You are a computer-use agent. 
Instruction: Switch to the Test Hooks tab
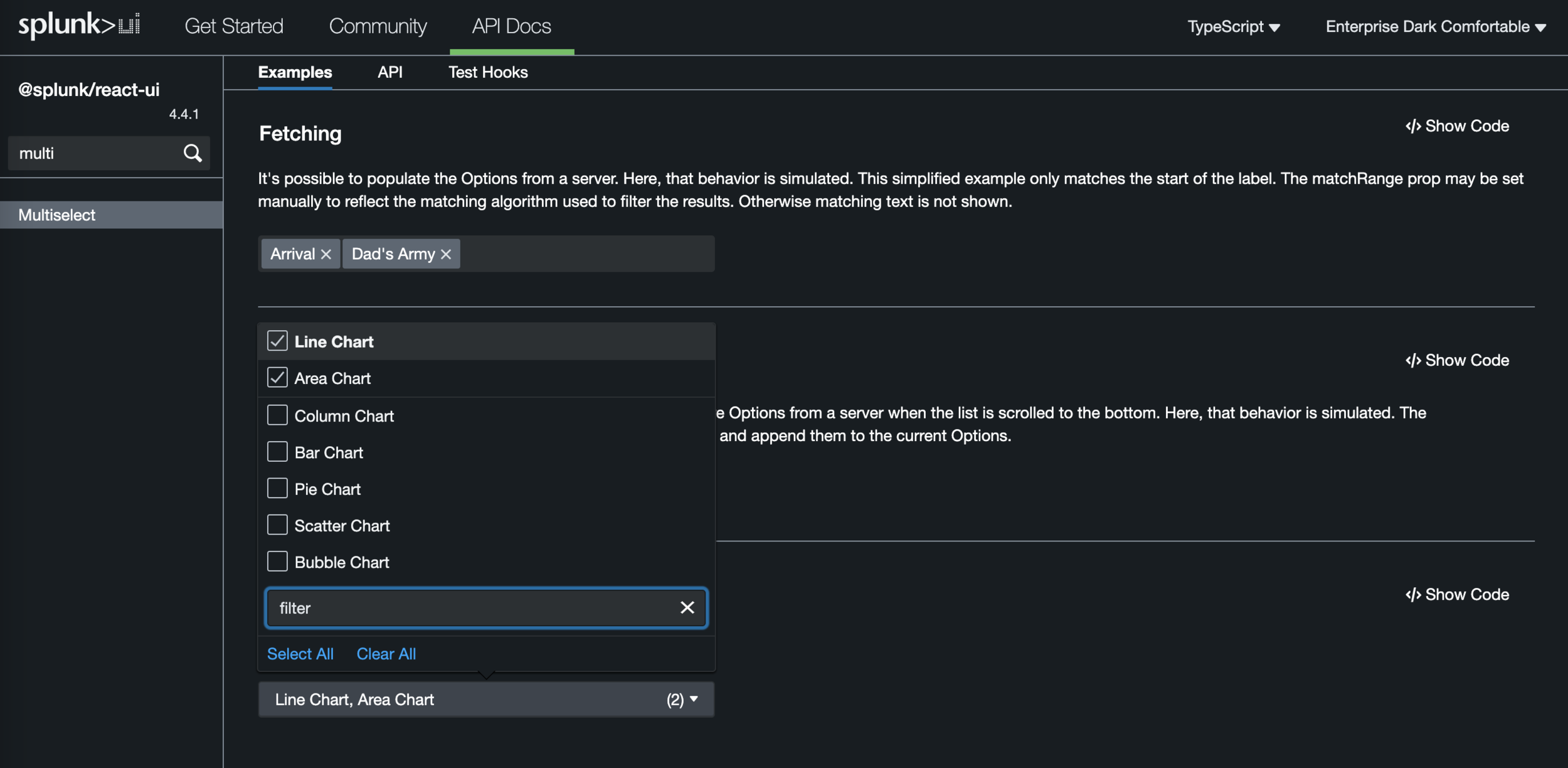[x=487, y=72]
